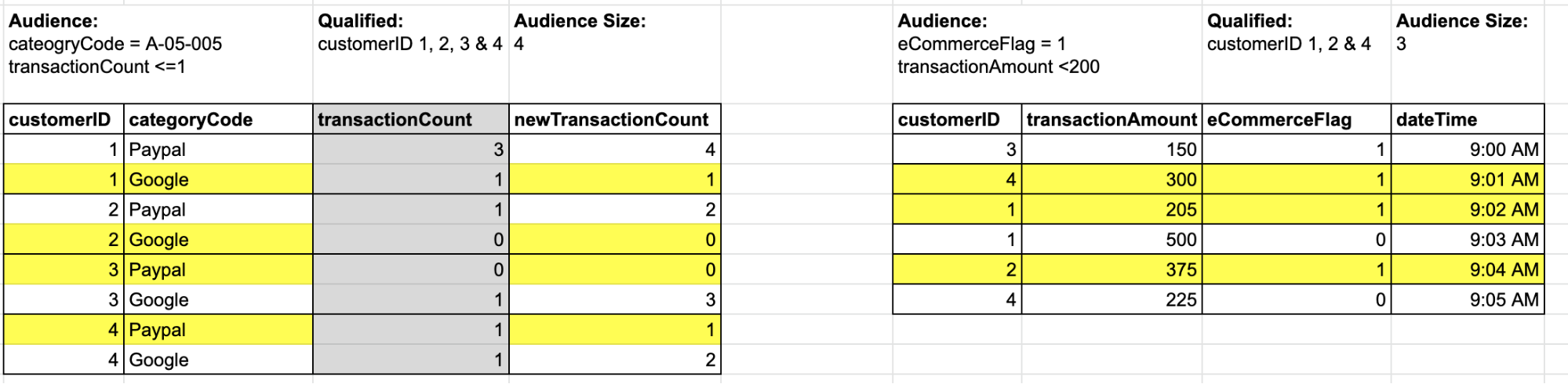Click the cell with amount 225
This screenshot has width=1568, height=384.
click(x=1111, y=299)
